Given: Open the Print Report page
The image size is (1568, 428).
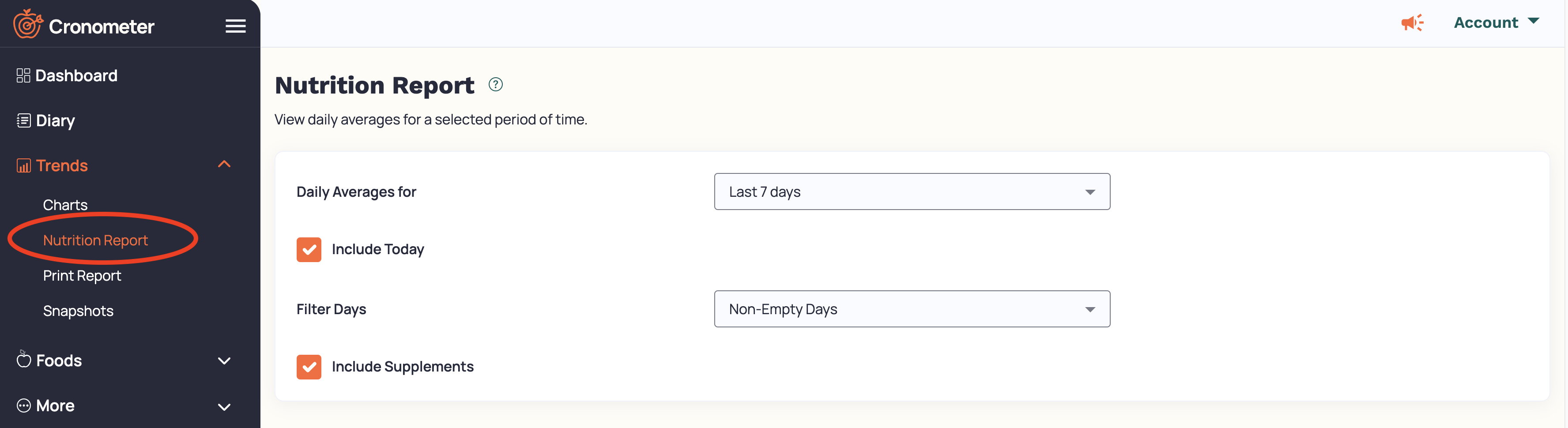Looking at the screenshot, I should pyautogui.click(x=82, y=276).
